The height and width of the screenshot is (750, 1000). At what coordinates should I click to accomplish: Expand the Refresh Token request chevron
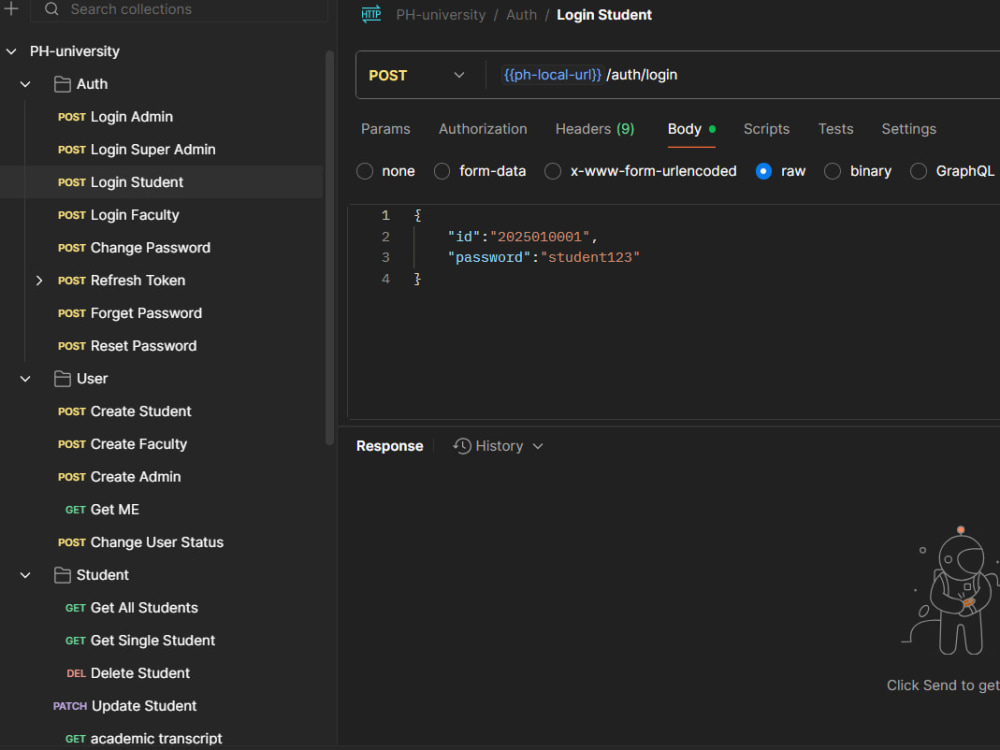(x=39, y=281)
